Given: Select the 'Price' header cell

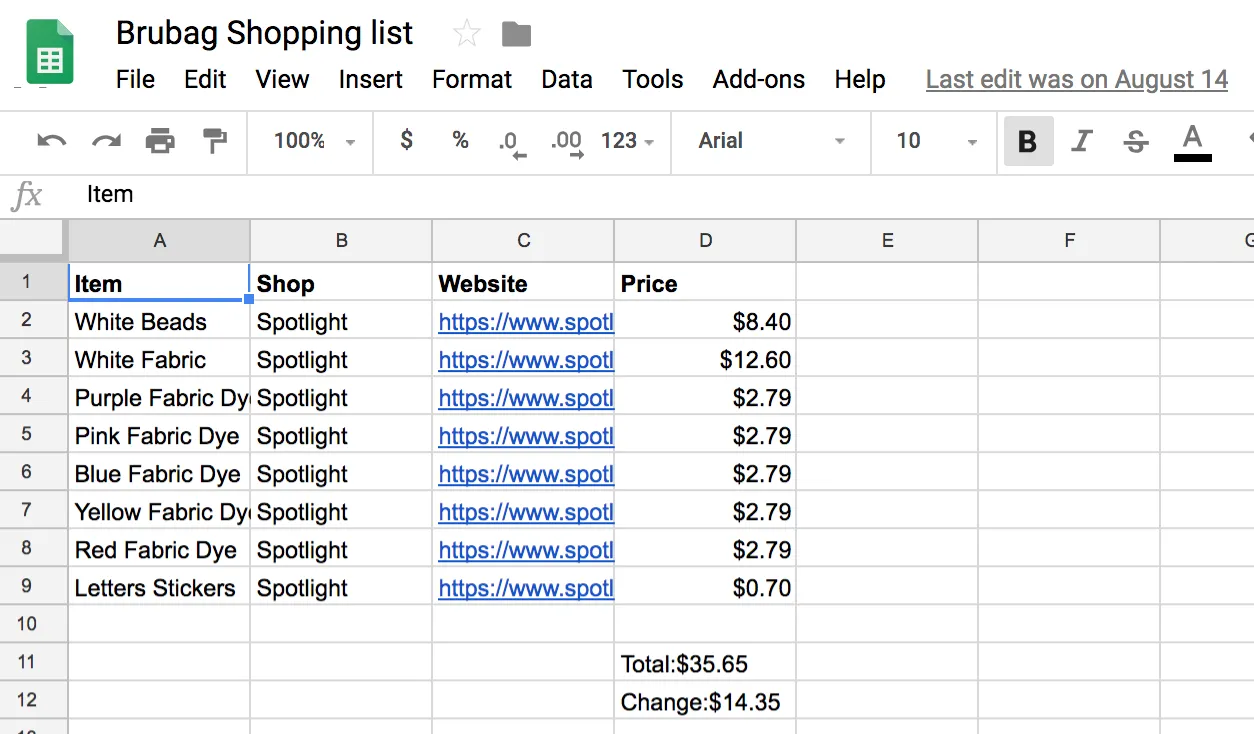Looking at the screenshot, I should click(x=705, y=283).
